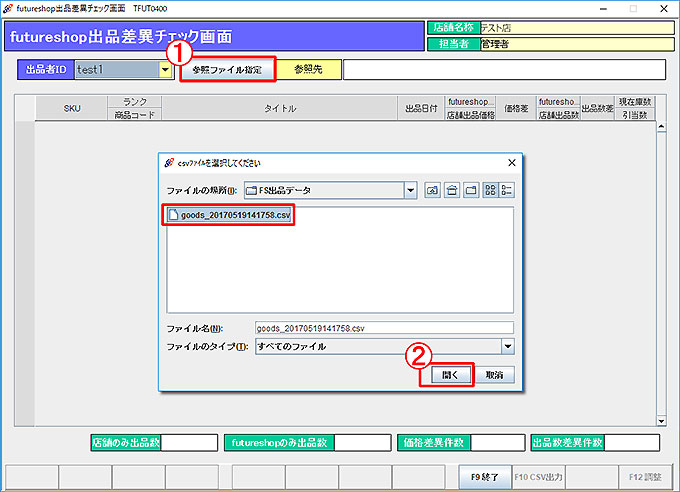Click the ランク column header
The width and height of the screenshot is (680, 492).
click(134, 102)
